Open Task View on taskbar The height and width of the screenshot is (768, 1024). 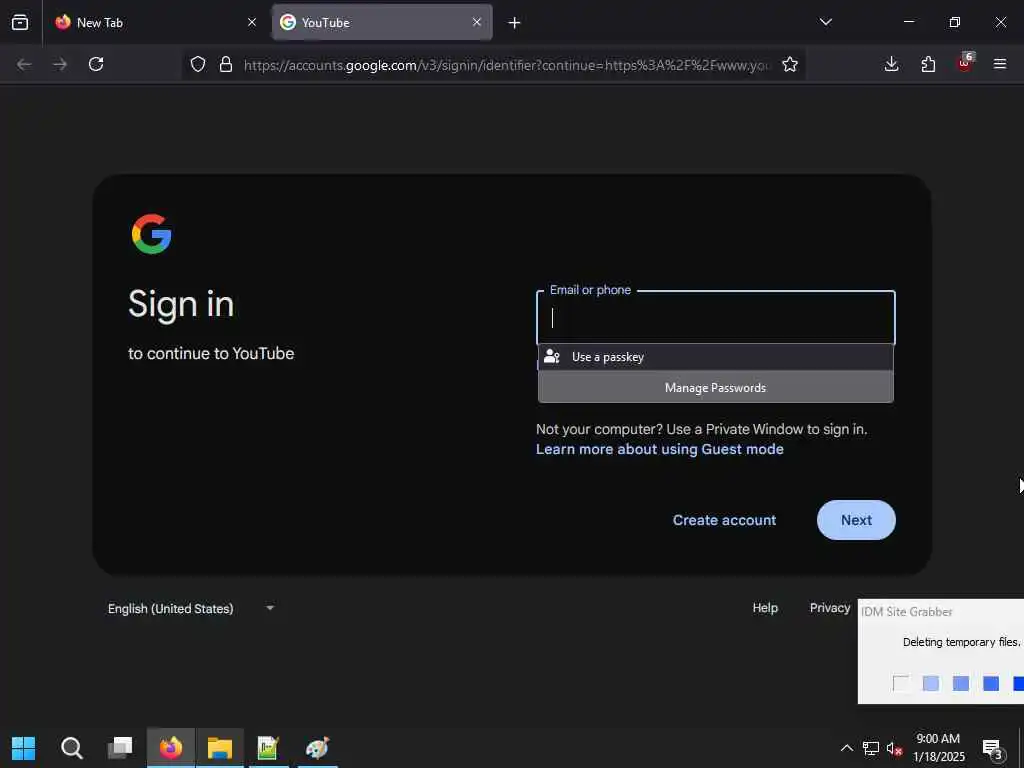[x=120, y=748]
